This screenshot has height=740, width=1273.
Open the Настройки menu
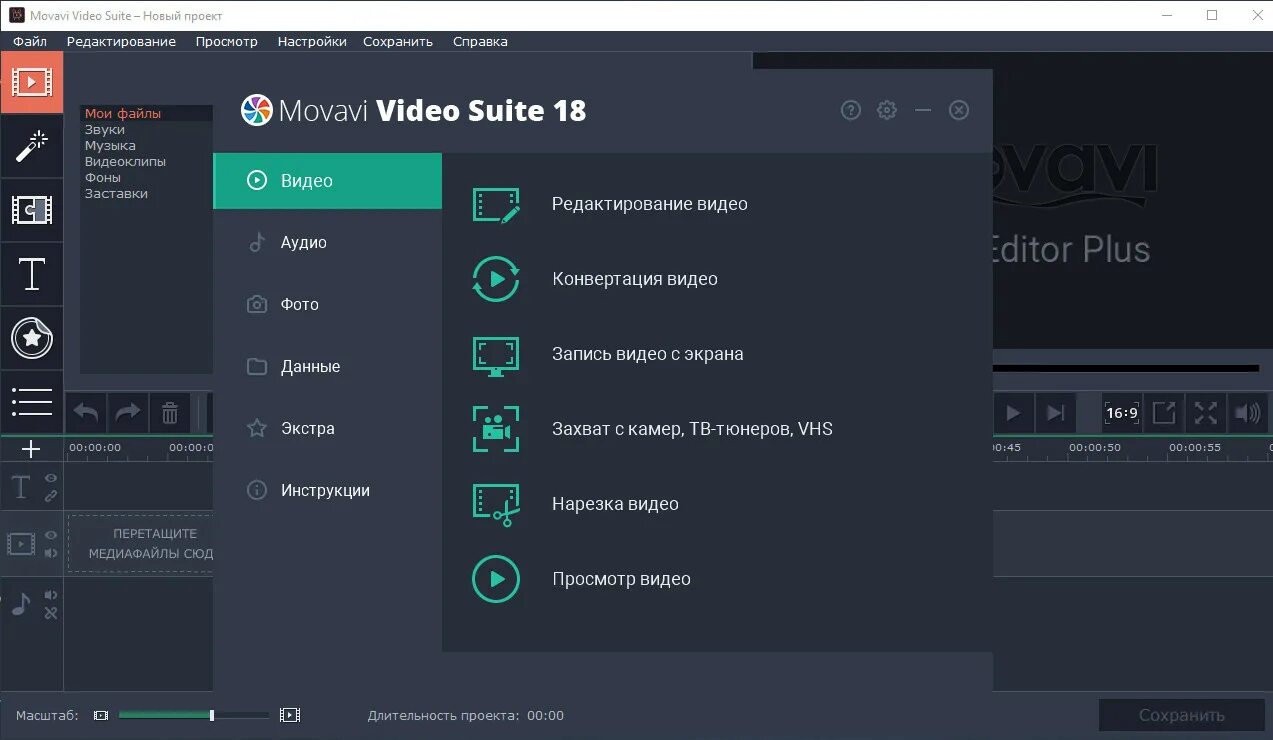pos(312,42)
